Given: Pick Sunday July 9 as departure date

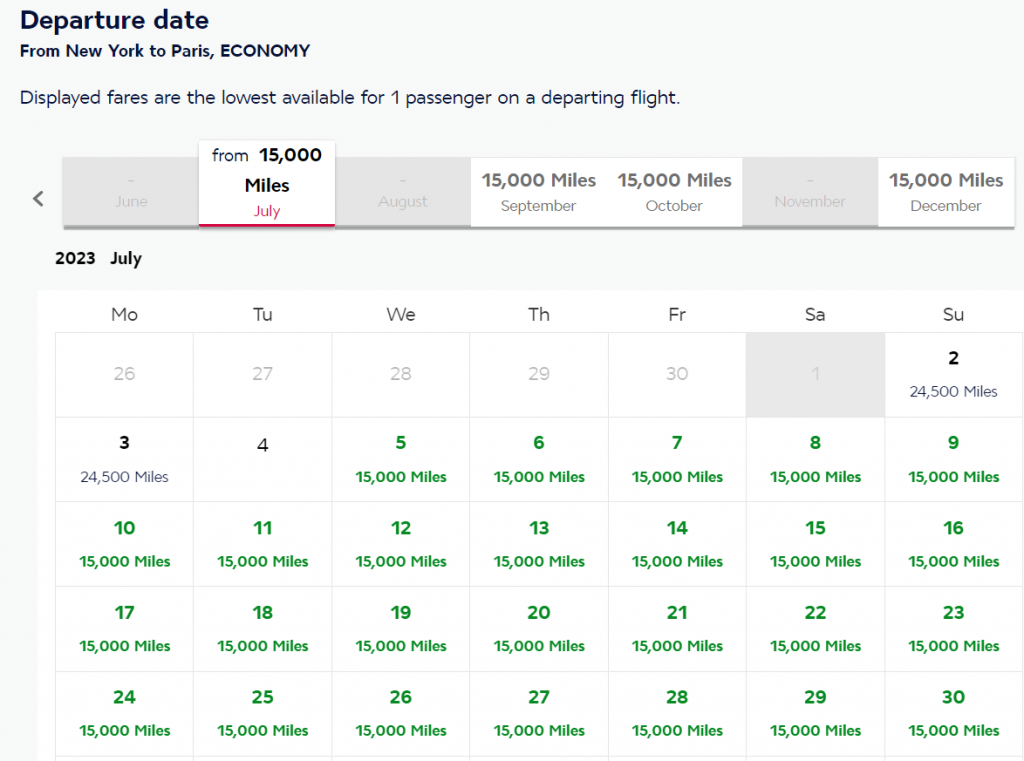Looking at the screenshot, I should coord(952,459).
